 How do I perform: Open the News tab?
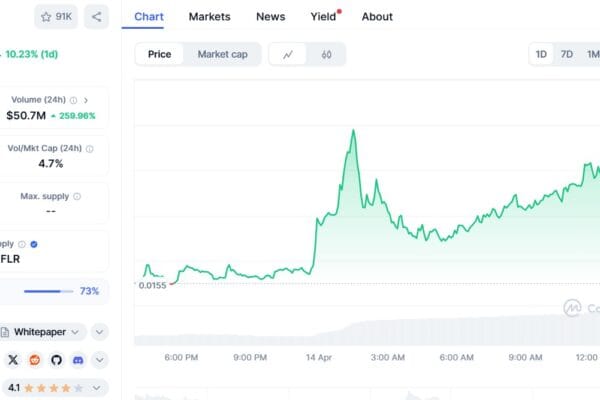coord(271,17)
